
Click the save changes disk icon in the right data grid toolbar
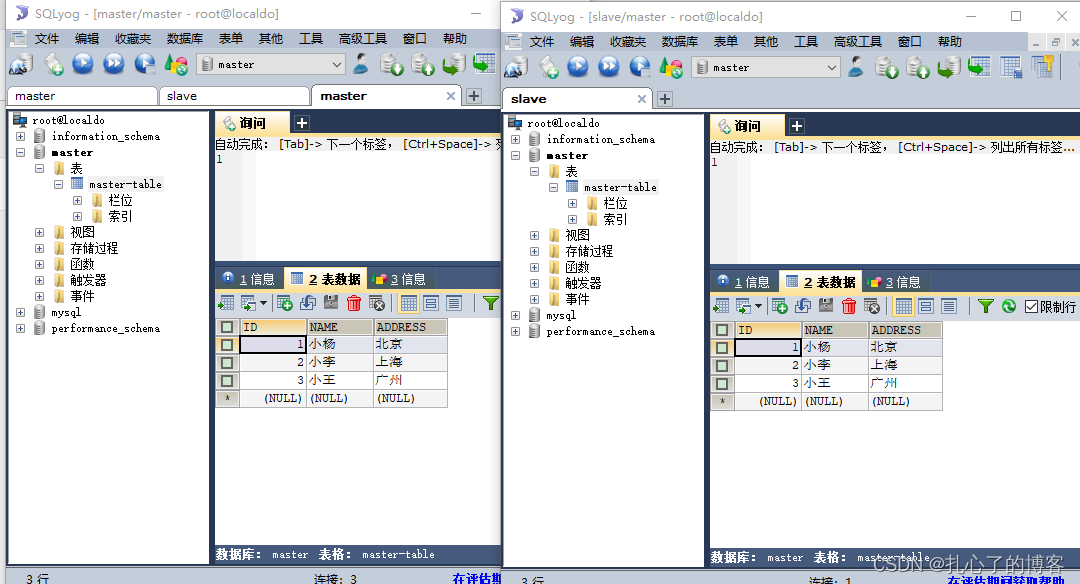click(826, 306)
